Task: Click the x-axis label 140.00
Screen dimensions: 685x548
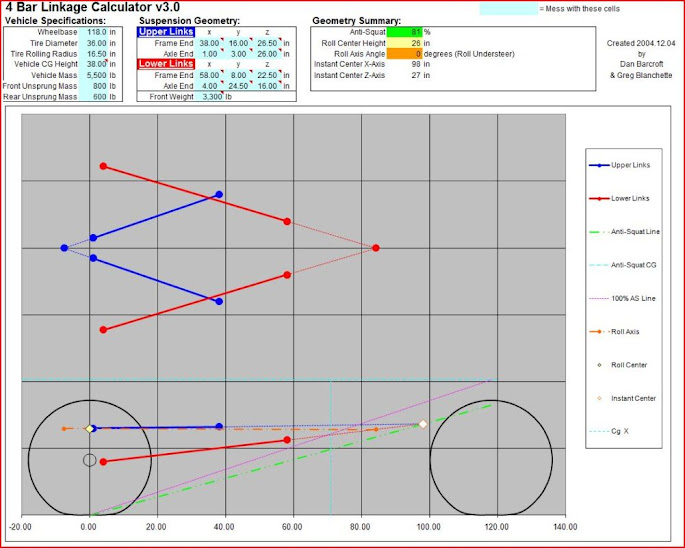Action: point(565,527)
